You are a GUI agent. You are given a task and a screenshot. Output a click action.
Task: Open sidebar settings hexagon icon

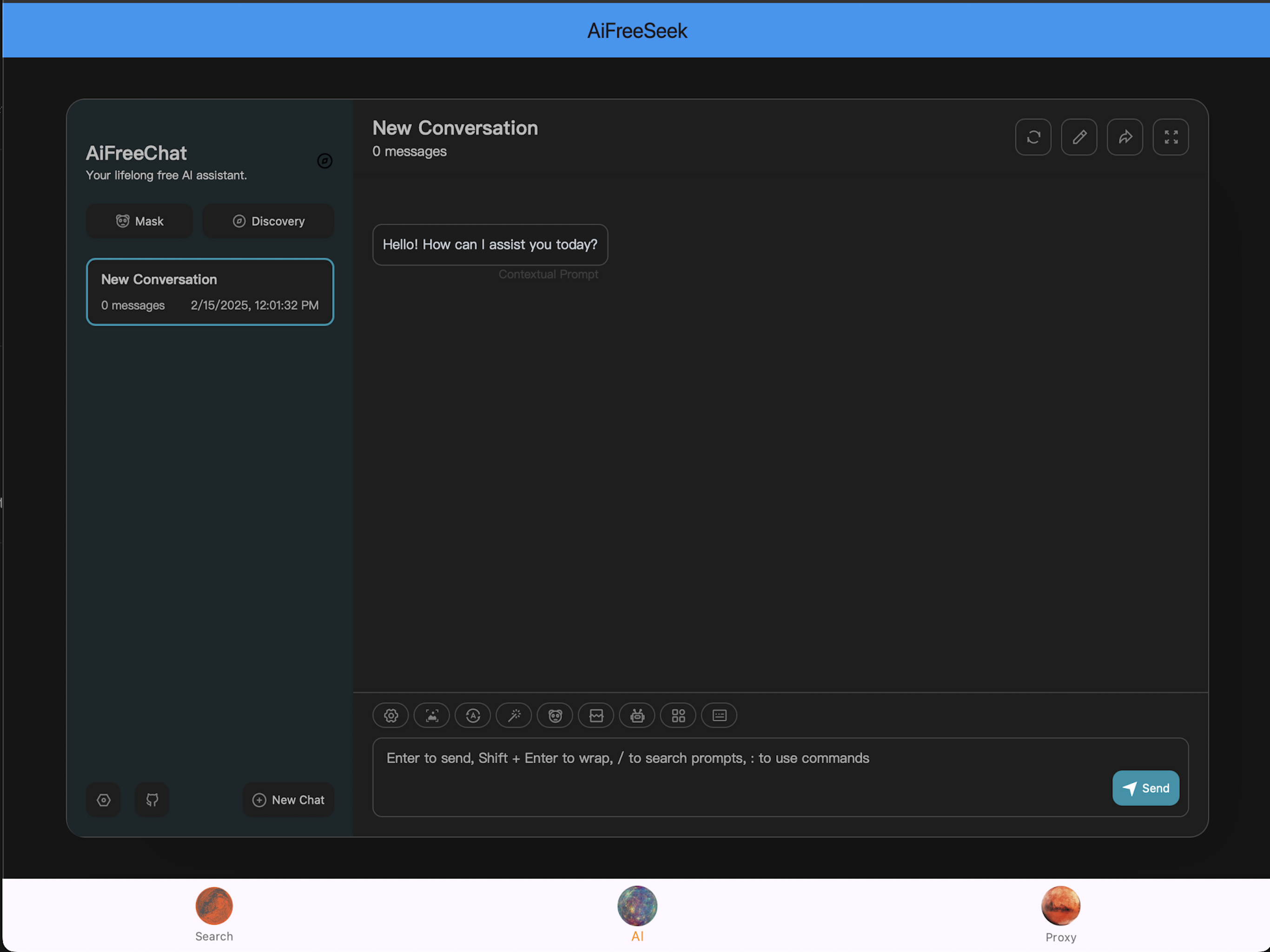(x=103, y=800)
